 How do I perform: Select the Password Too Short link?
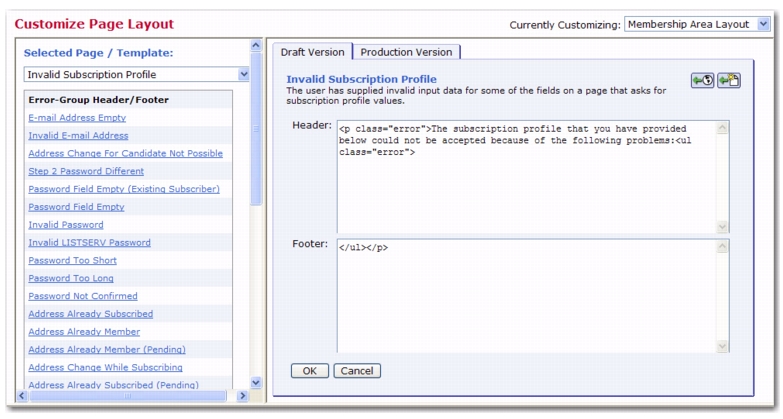72,260
